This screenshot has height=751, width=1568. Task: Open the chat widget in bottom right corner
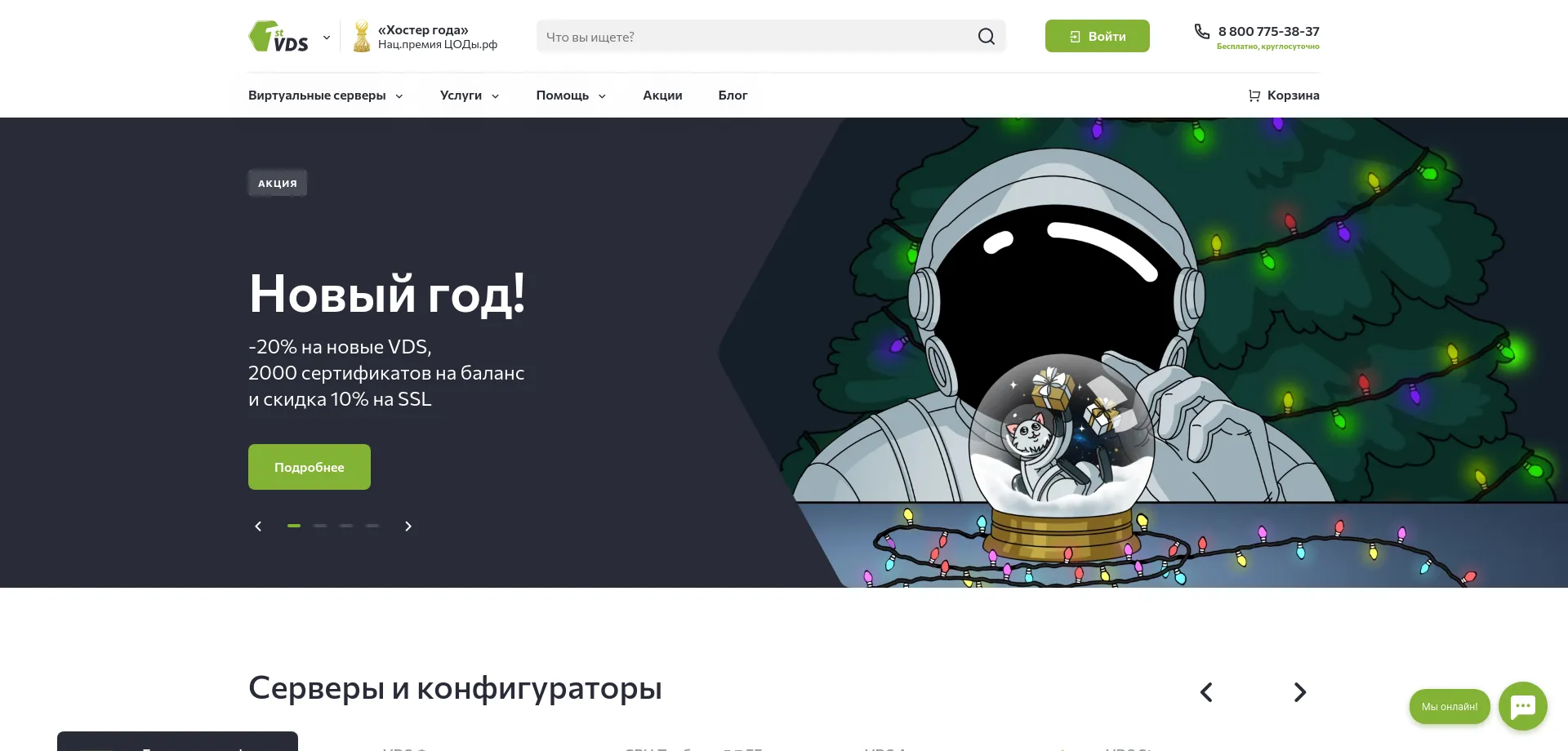point(1521,706)
